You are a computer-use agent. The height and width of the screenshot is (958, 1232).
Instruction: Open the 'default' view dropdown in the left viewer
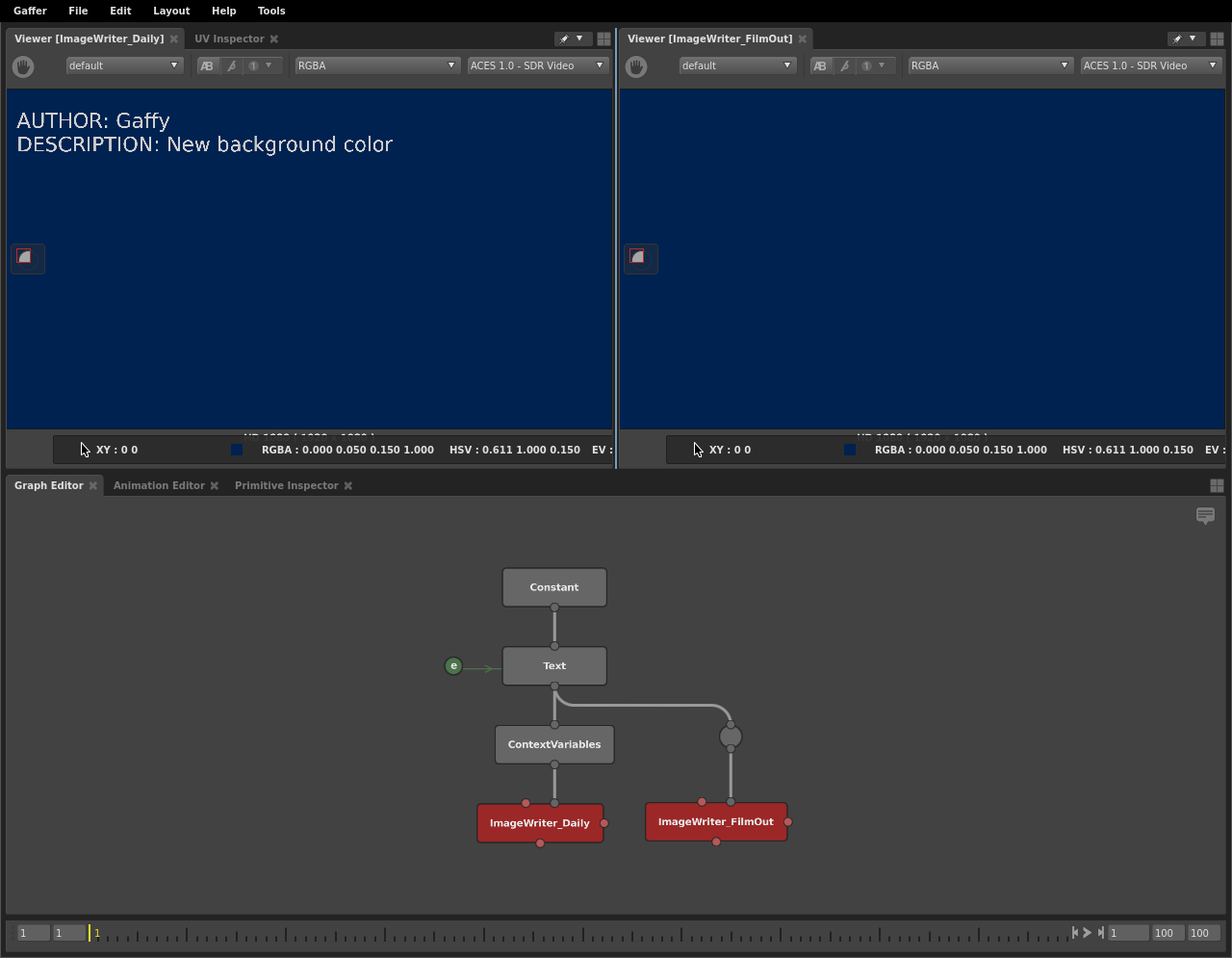[123, 66]
